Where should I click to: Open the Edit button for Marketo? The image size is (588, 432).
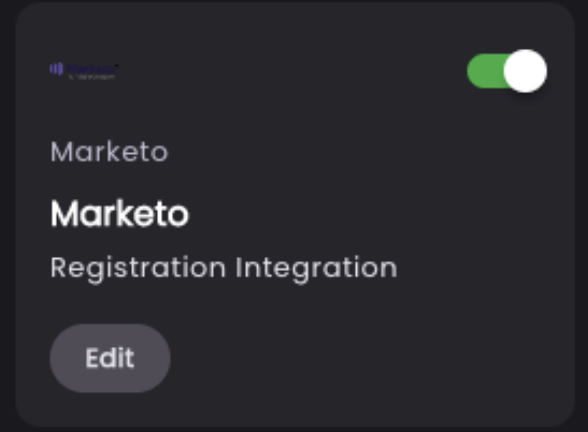click(110, 358)
